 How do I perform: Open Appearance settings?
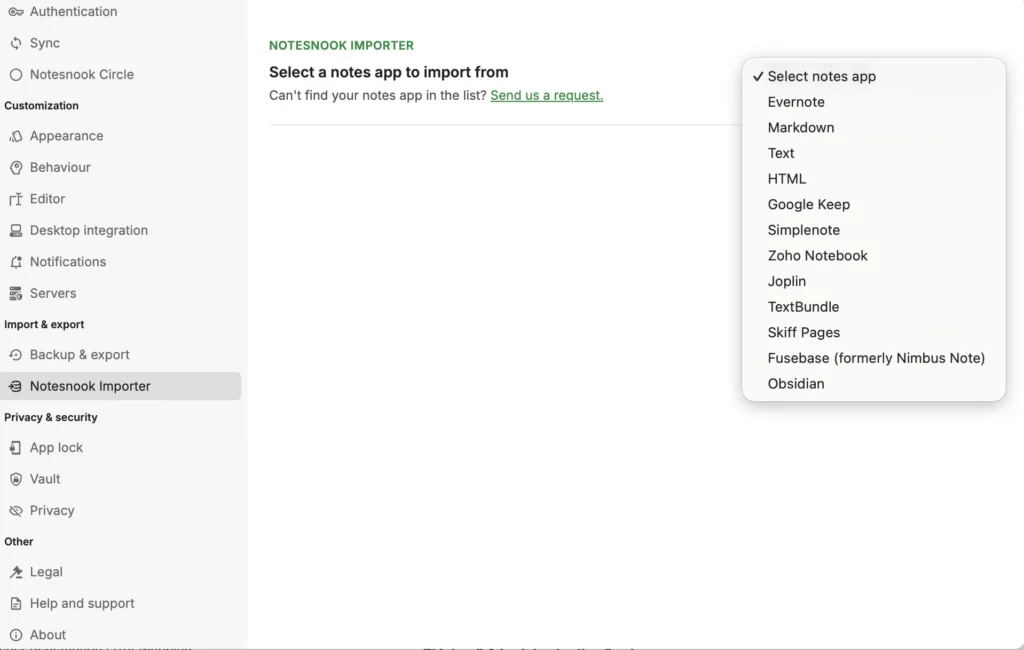(x=121, y=136)
